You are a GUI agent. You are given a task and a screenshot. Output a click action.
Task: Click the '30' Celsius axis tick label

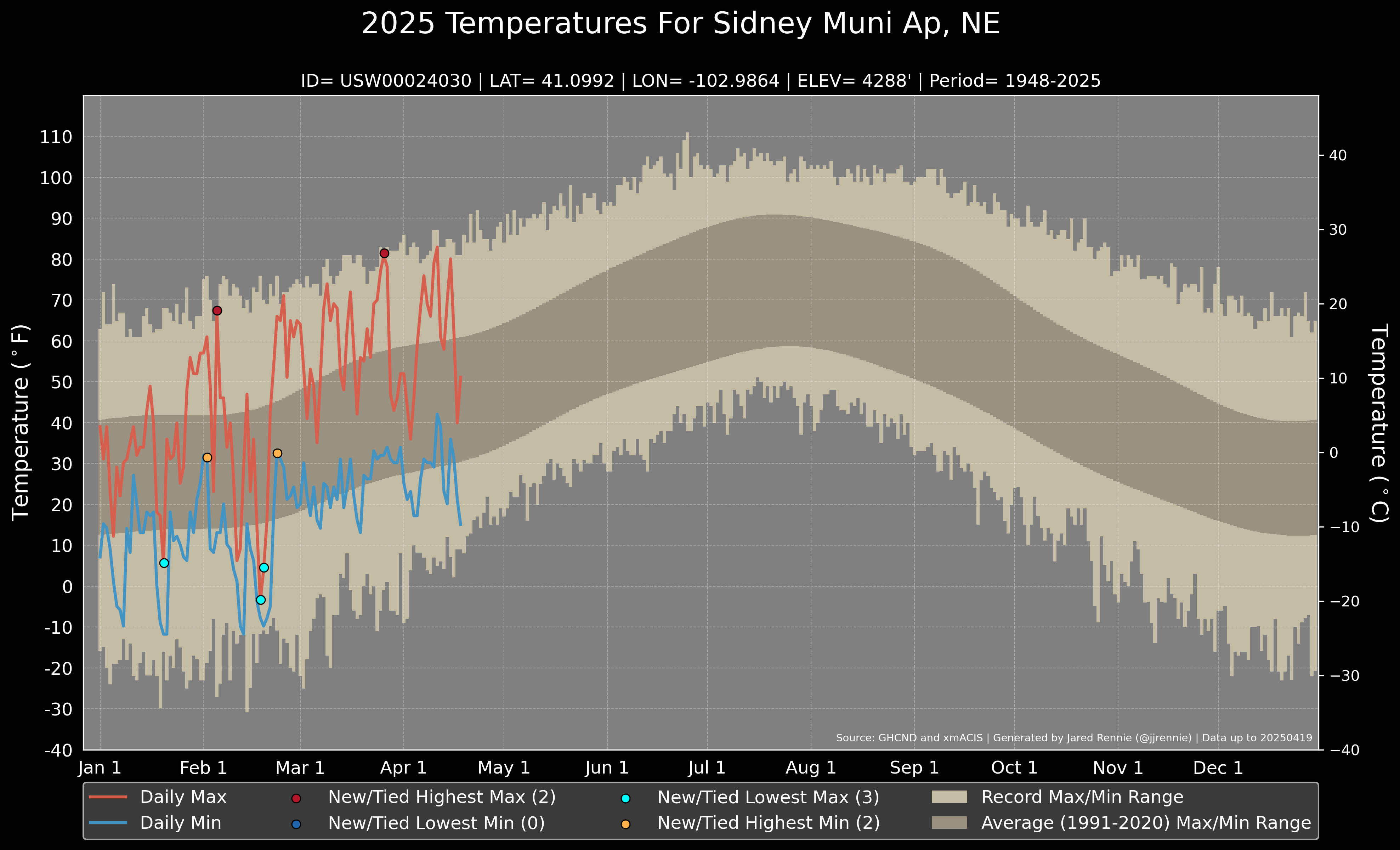(1338, 229)
